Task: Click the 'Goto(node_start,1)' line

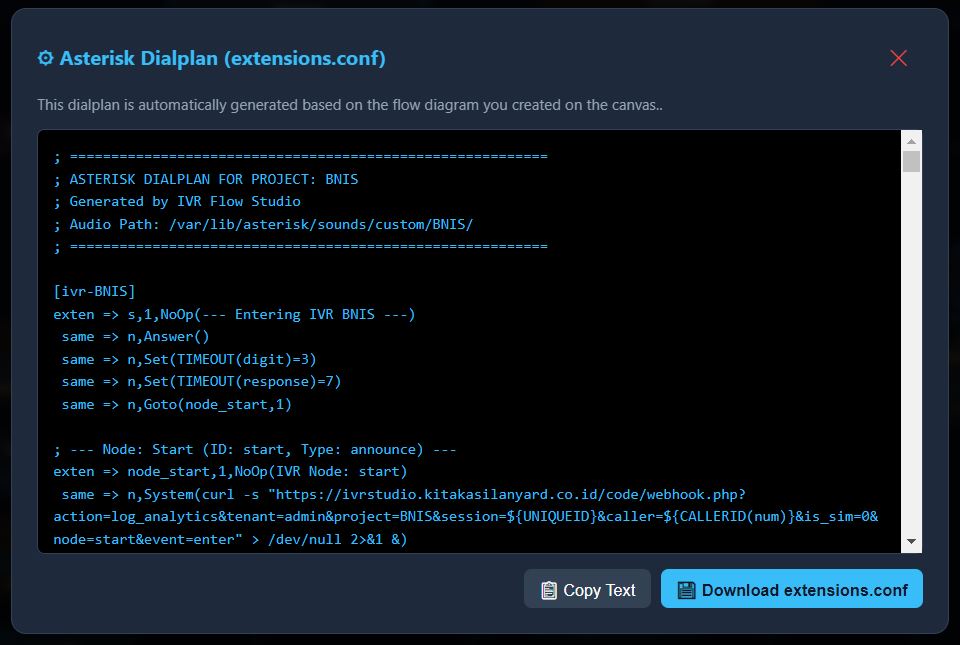Action: tap(177, 405)
